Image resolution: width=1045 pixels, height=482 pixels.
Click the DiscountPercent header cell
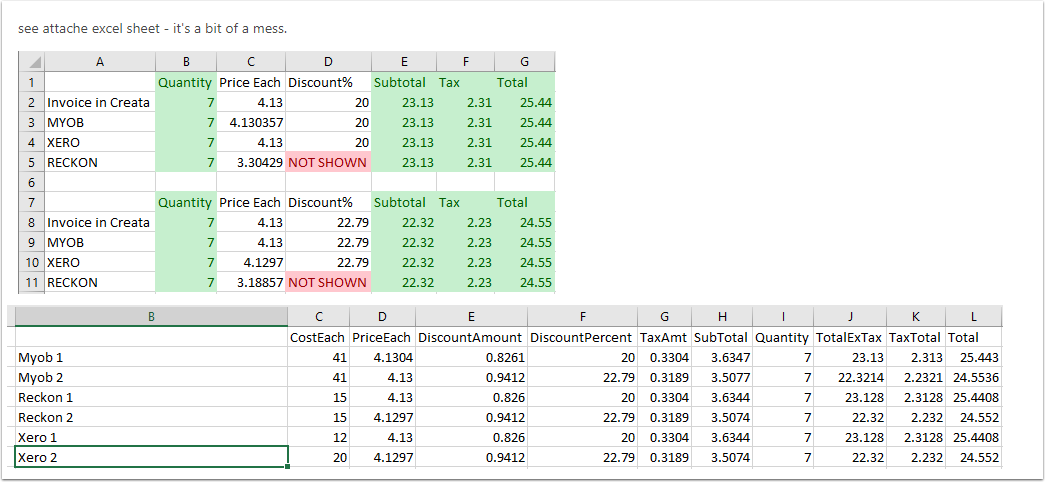coord(582,337)
